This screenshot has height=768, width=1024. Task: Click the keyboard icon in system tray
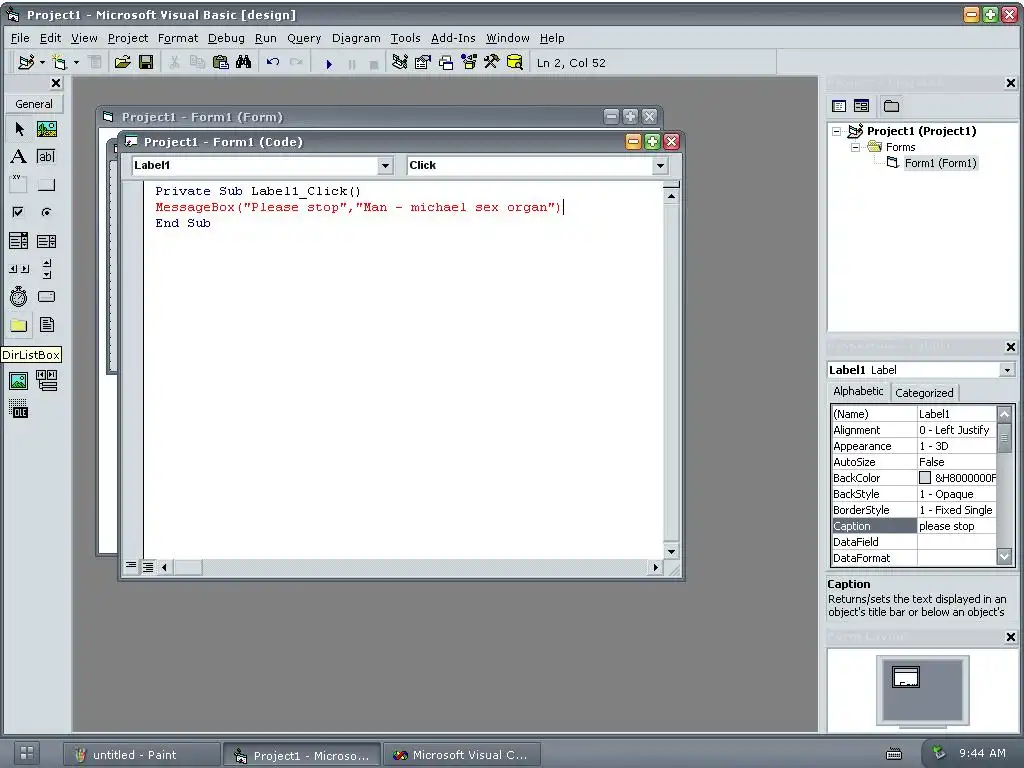point(894,754)
